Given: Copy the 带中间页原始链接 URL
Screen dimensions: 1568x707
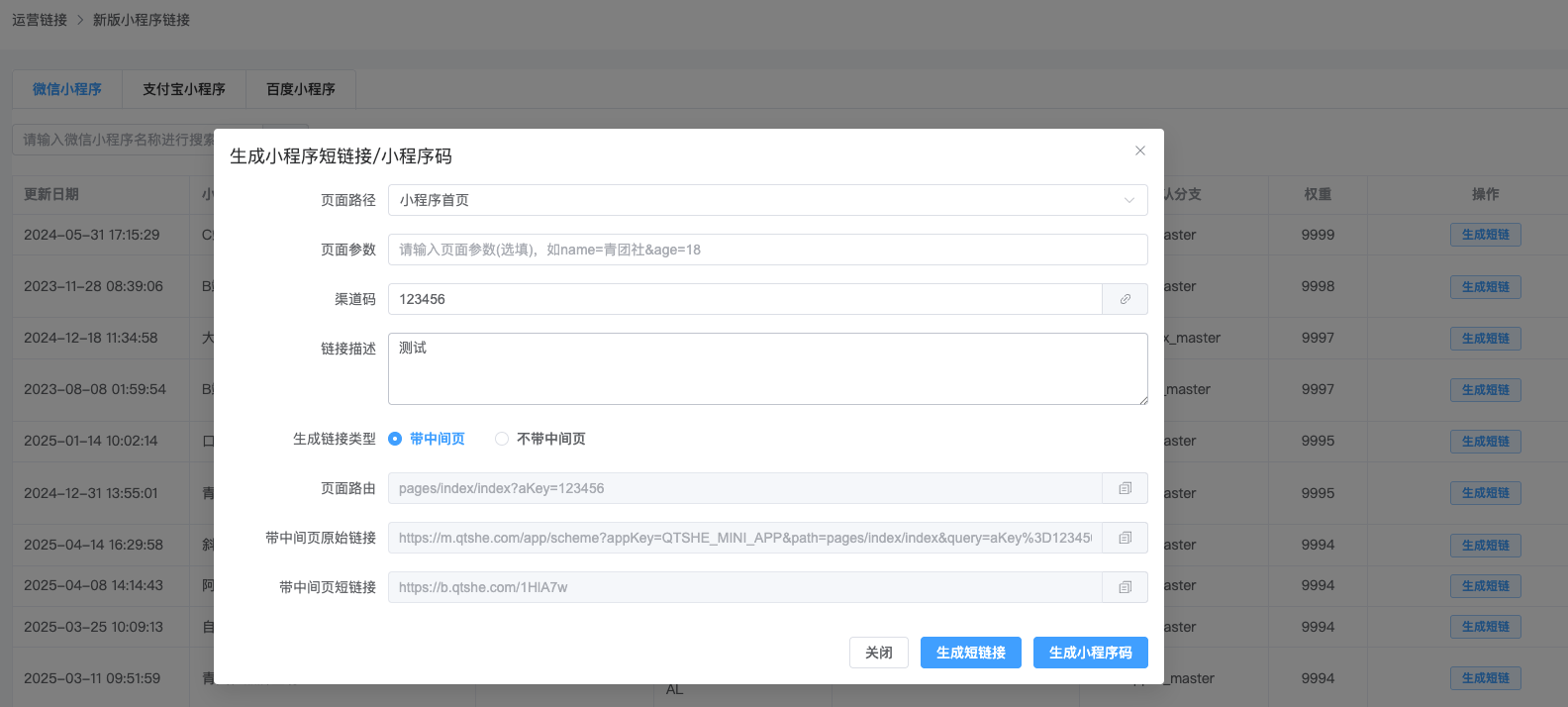Looking at the screenshot, I should pos(1126,538).
